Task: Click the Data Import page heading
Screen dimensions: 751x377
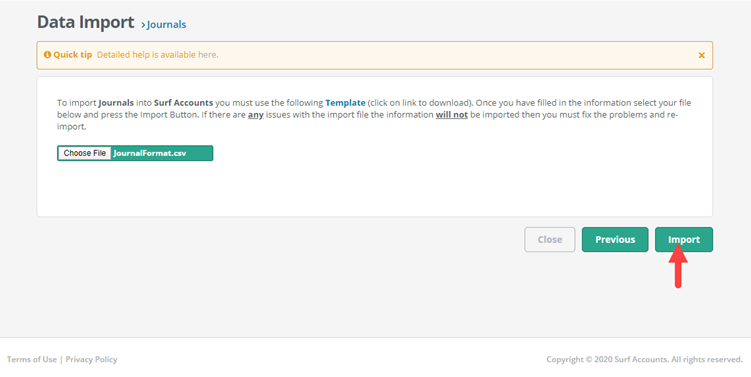Action: click(86, 23)
